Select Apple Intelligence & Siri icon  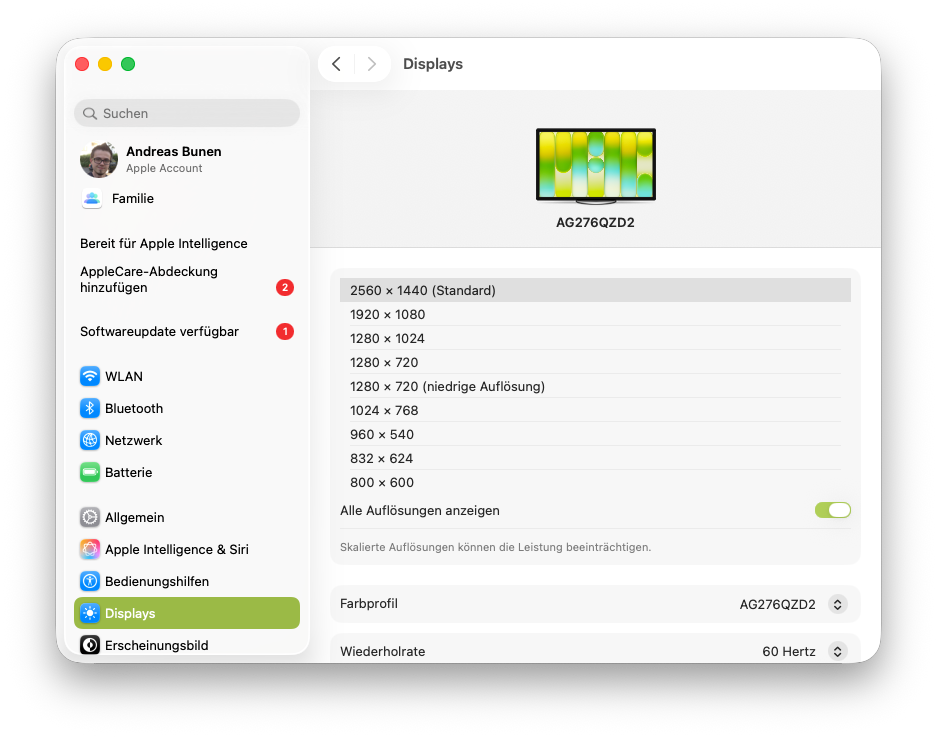[x=91, y=549]
